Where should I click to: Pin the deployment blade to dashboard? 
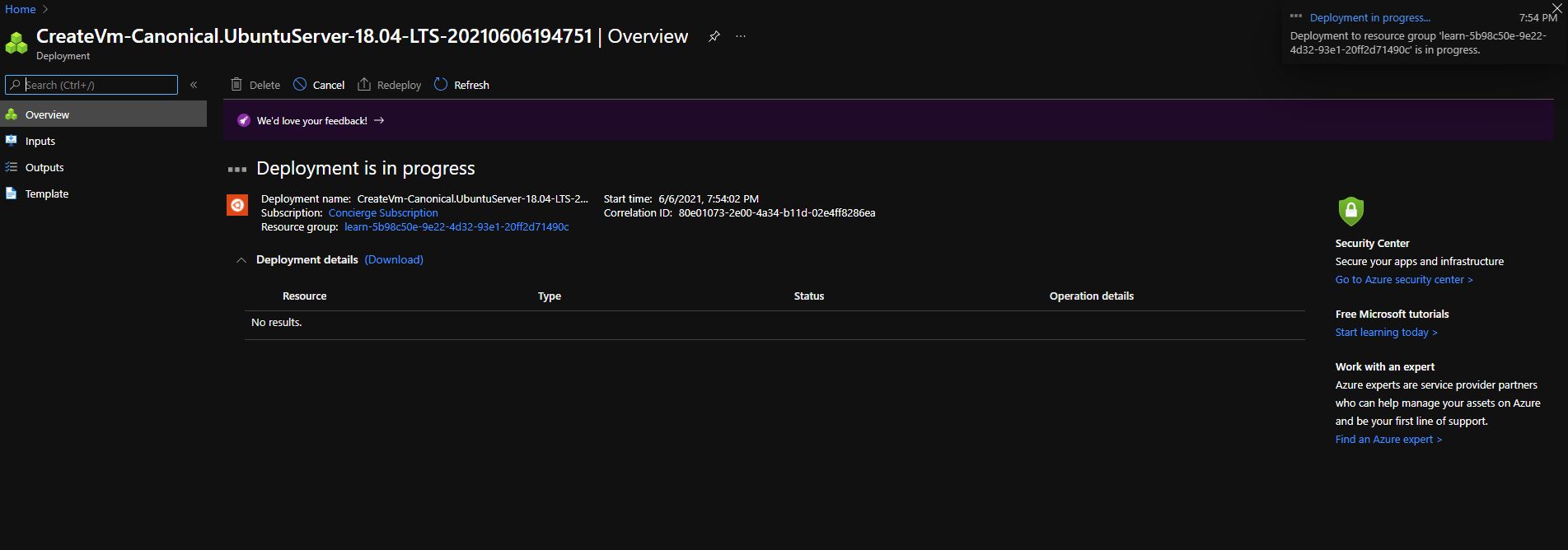coord(714,36)
